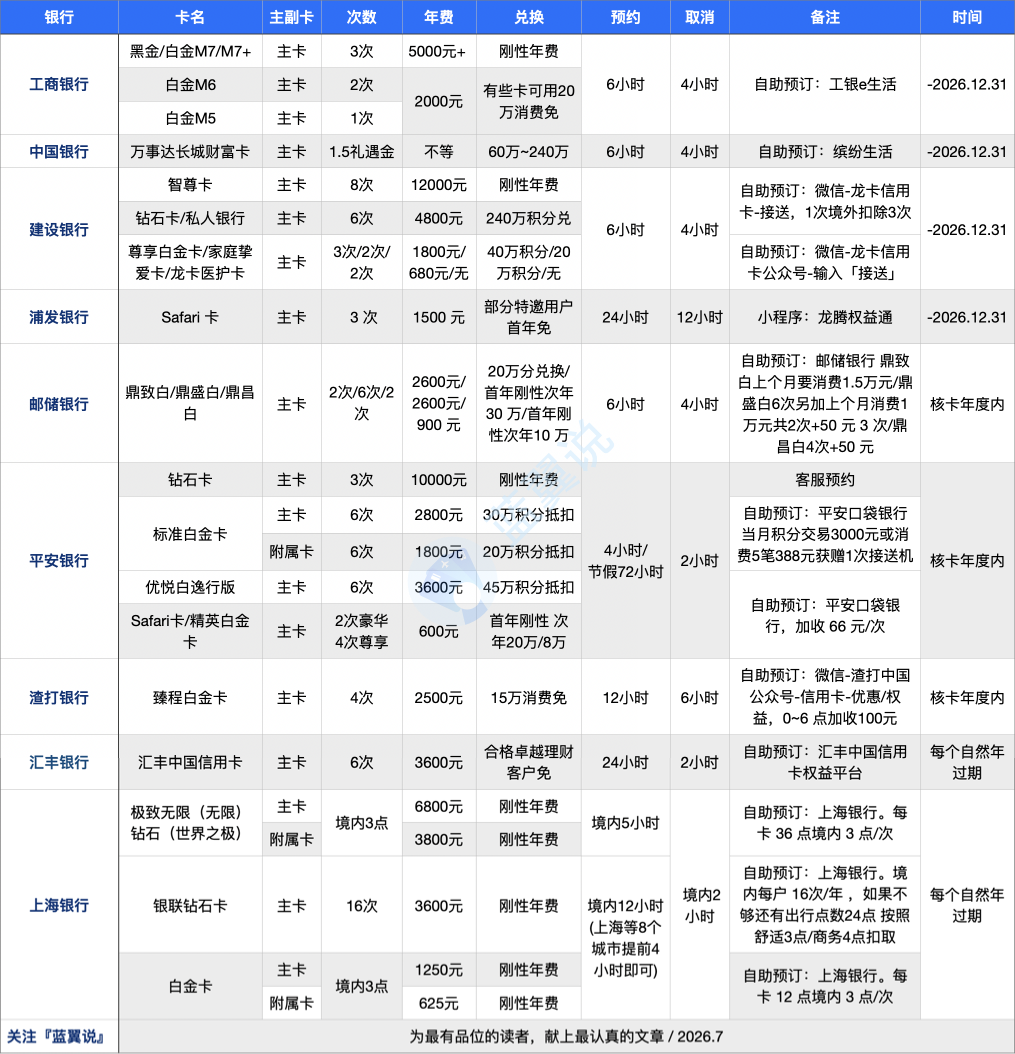
Task: Click the 30万积分抵扣 exchange cell
Action: (529, 515)
